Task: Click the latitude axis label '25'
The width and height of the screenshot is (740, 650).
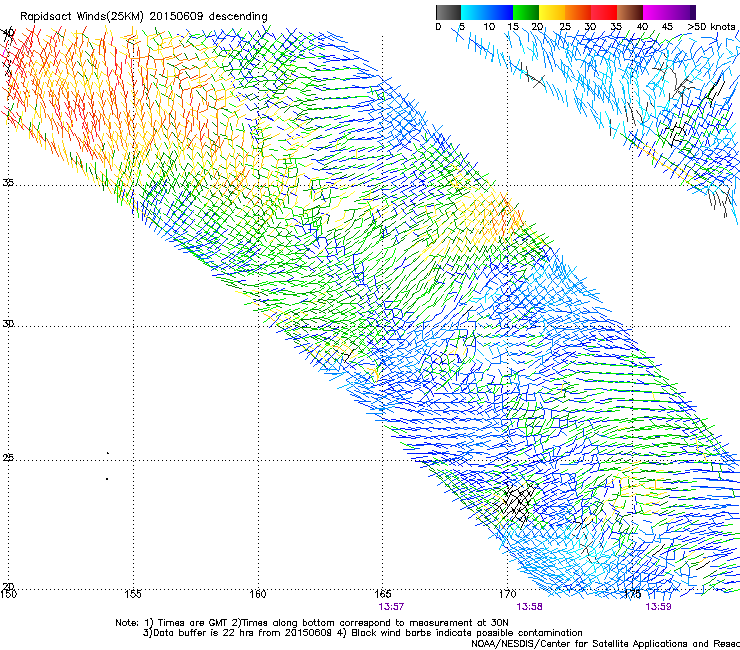Action: (8, 458)
